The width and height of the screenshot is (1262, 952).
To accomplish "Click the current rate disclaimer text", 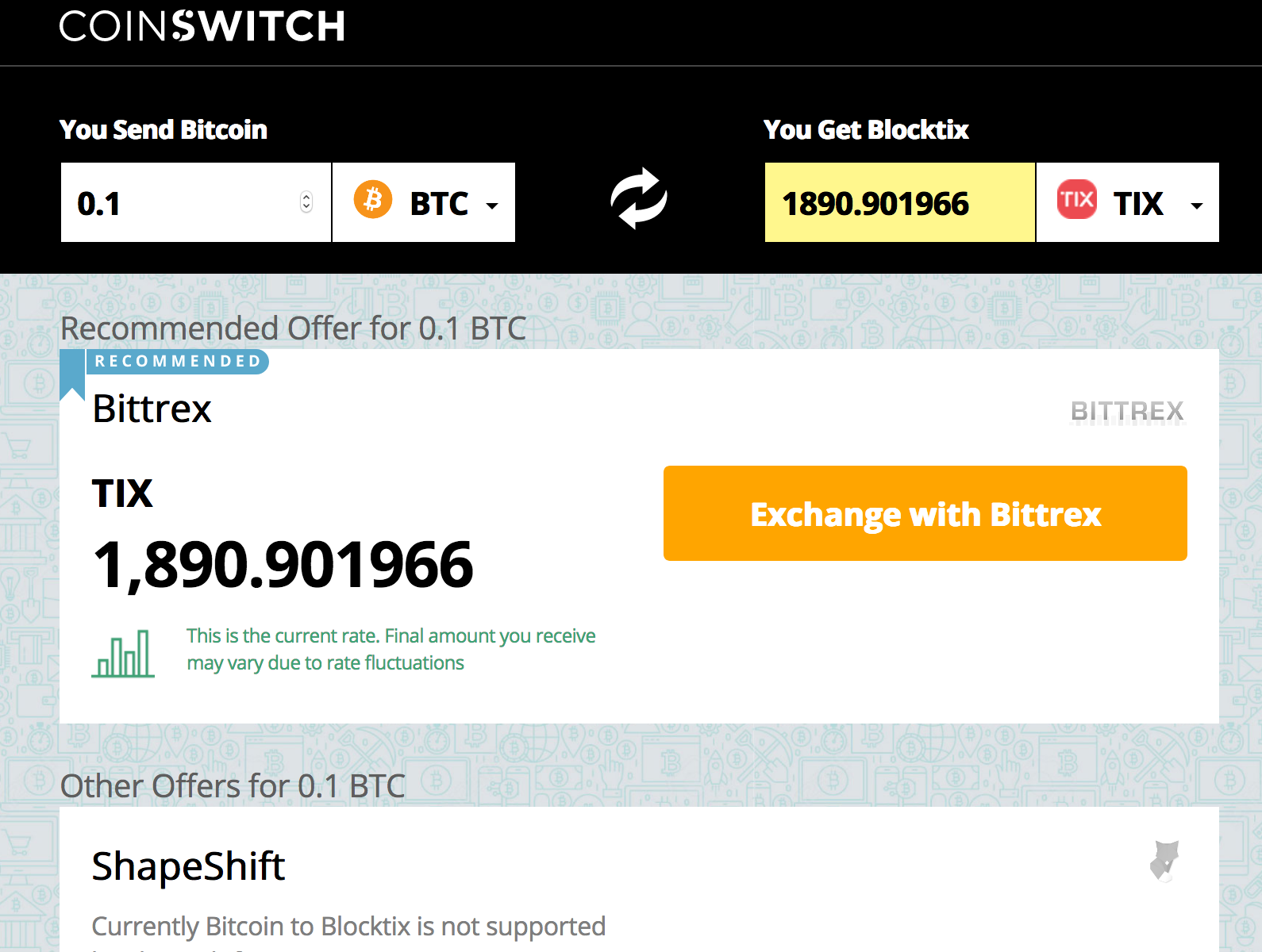I will click(x=391, y=649).
